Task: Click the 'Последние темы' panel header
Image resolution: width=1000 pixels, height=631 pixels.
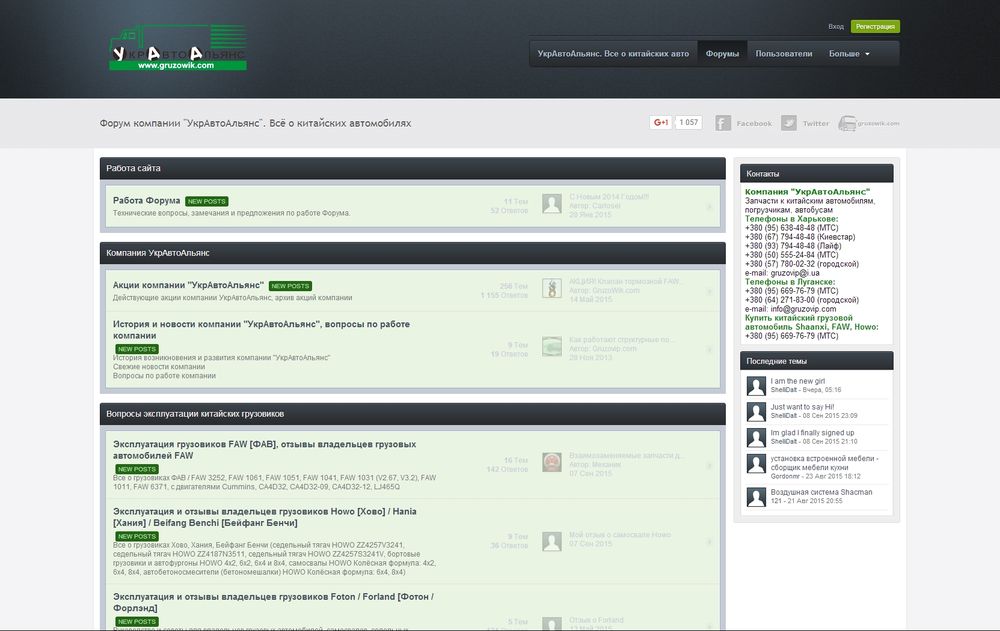Action: click(x=816, y=361)
